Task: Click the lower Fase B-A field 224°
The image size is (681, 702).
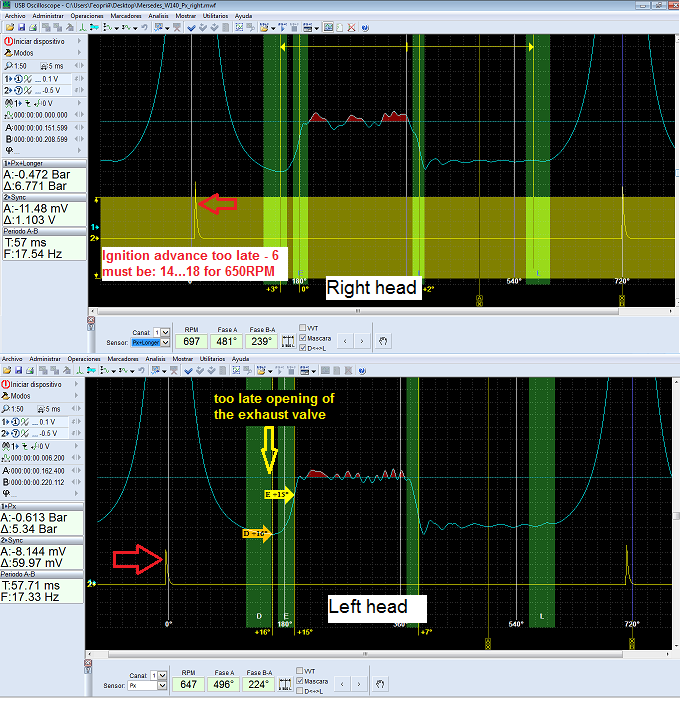Action: tap(259, 685)
